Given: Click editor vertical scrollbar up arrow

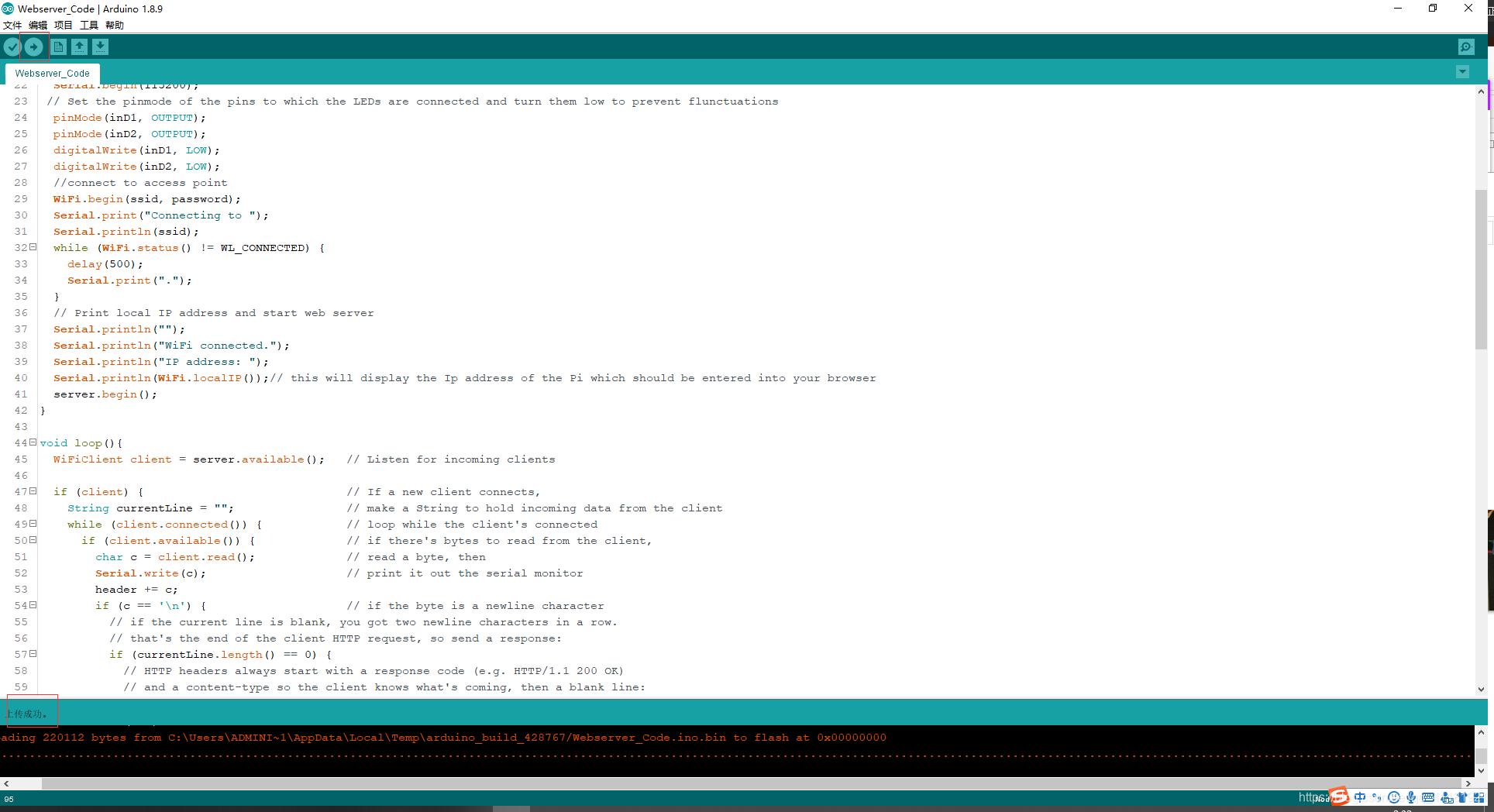Looking at the screenshot, I should pyautogui.click(x=1481, y=91).
